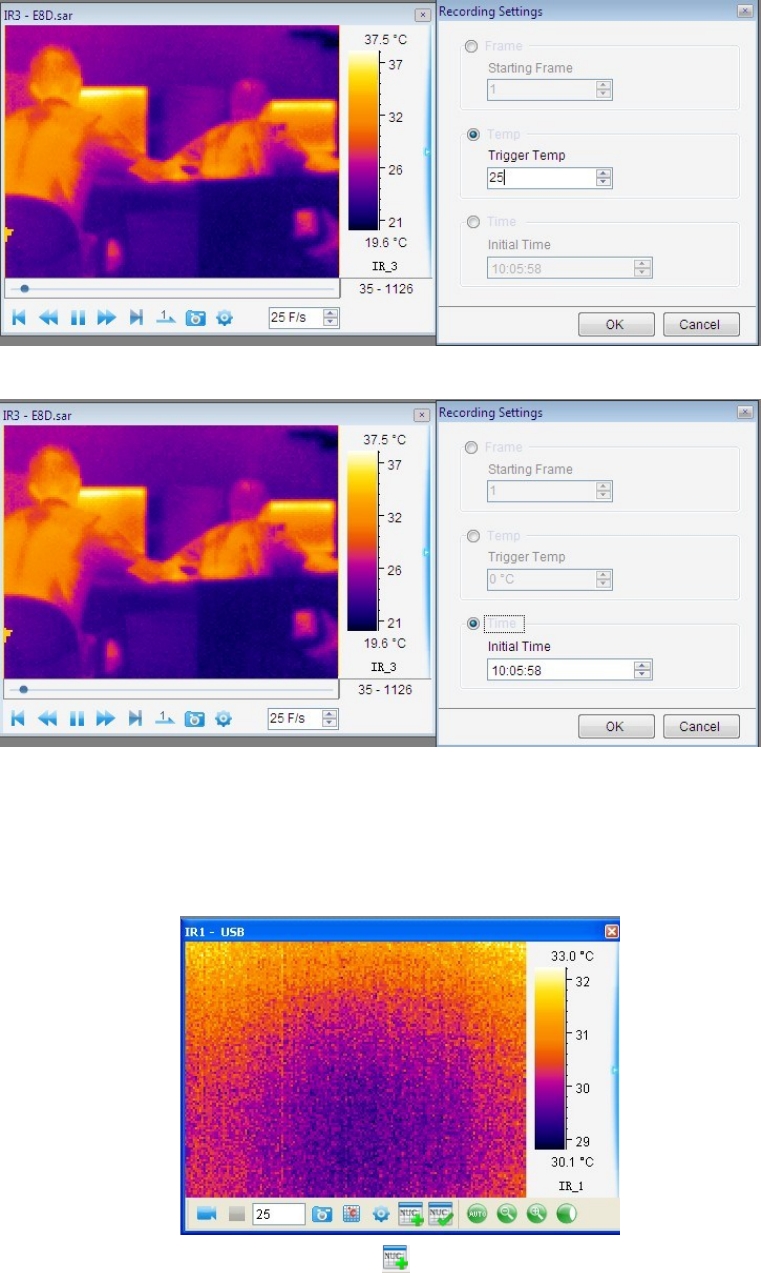Jump to first frame in IR3 beside Temp-enabled dialog
This screenshot has width=761, height=1273.
click(x=18, y=318)
